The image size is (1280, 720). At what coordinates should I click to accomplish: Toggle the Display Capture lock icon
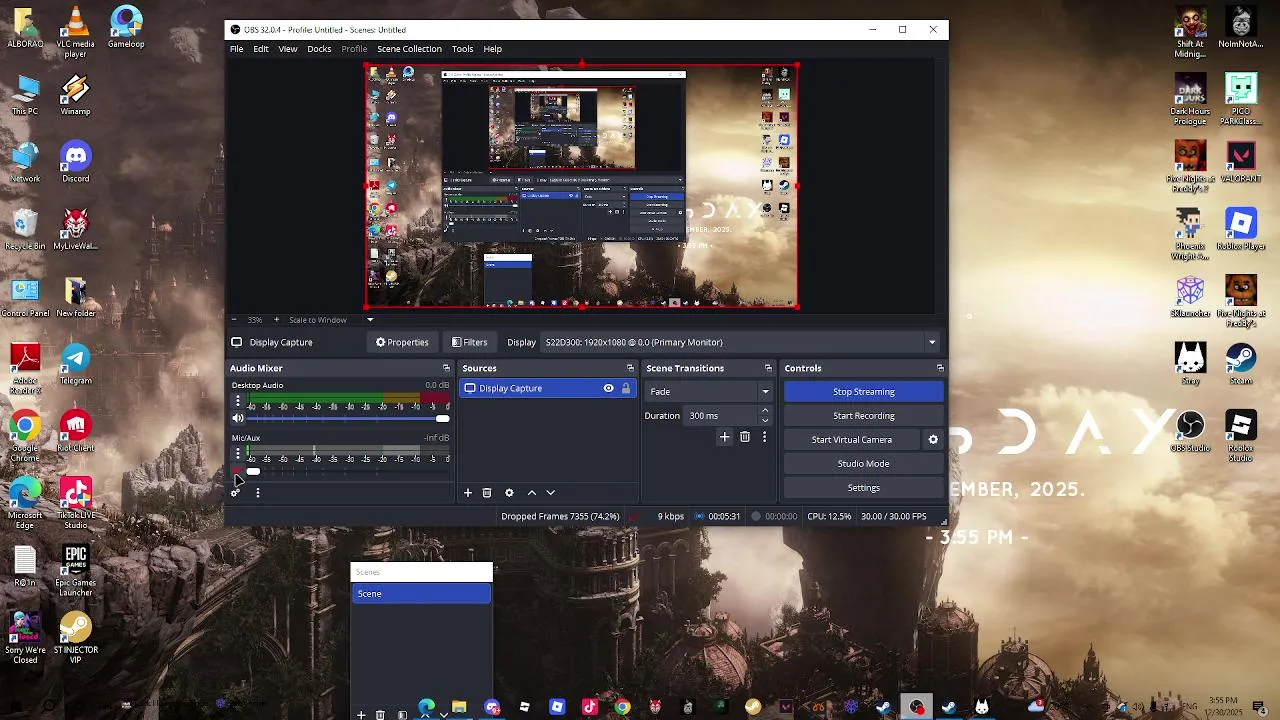(x=626, y=388)
